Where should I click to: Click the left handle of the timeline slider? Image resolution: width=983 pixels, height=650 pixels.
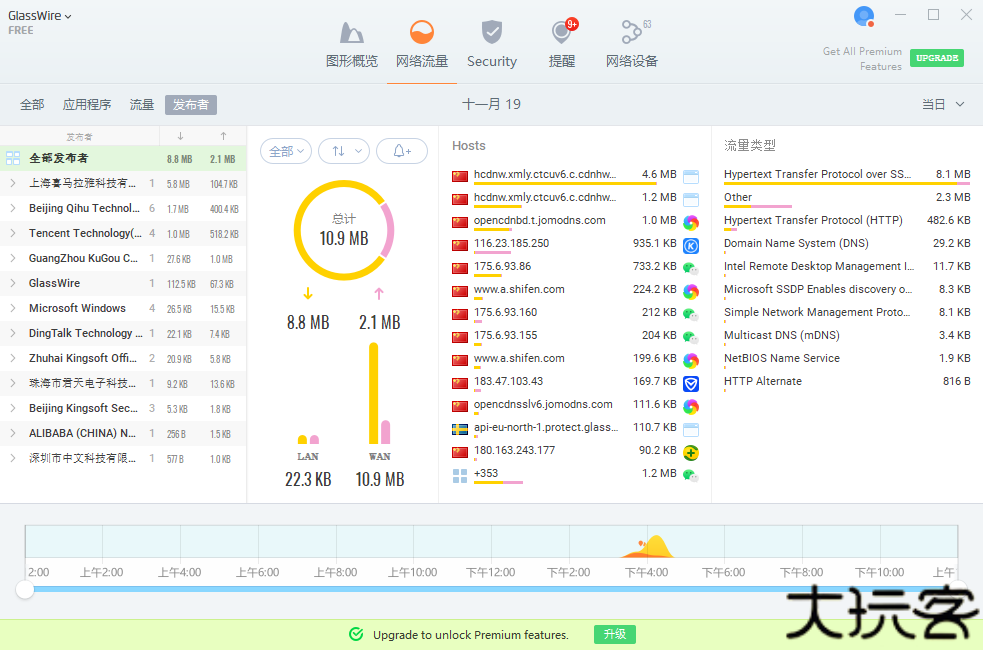point(25,589)
